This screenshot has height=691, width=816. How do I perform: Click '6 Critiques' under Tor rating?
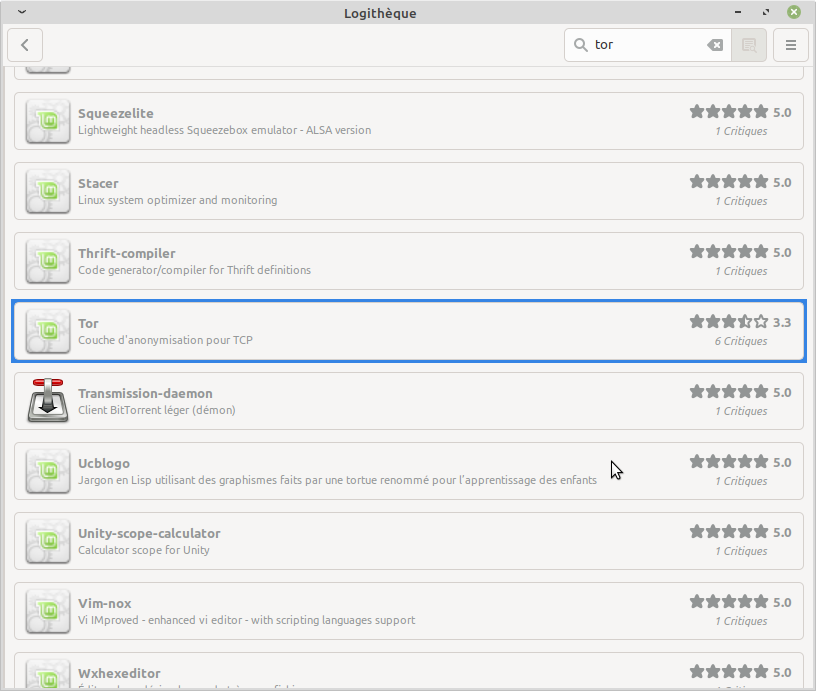(x=741, y=341)
